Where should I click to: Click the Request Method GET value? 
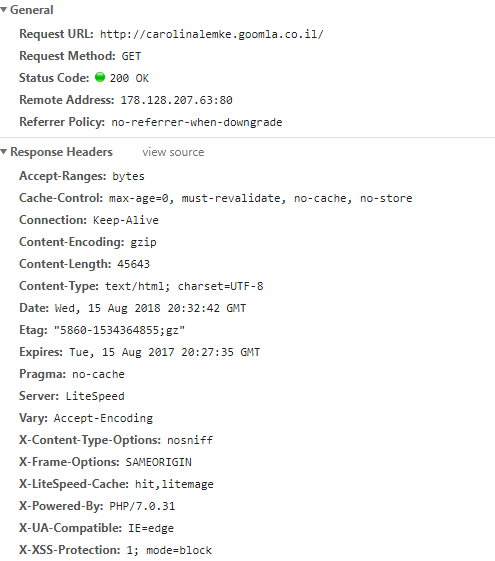(131, 56)
